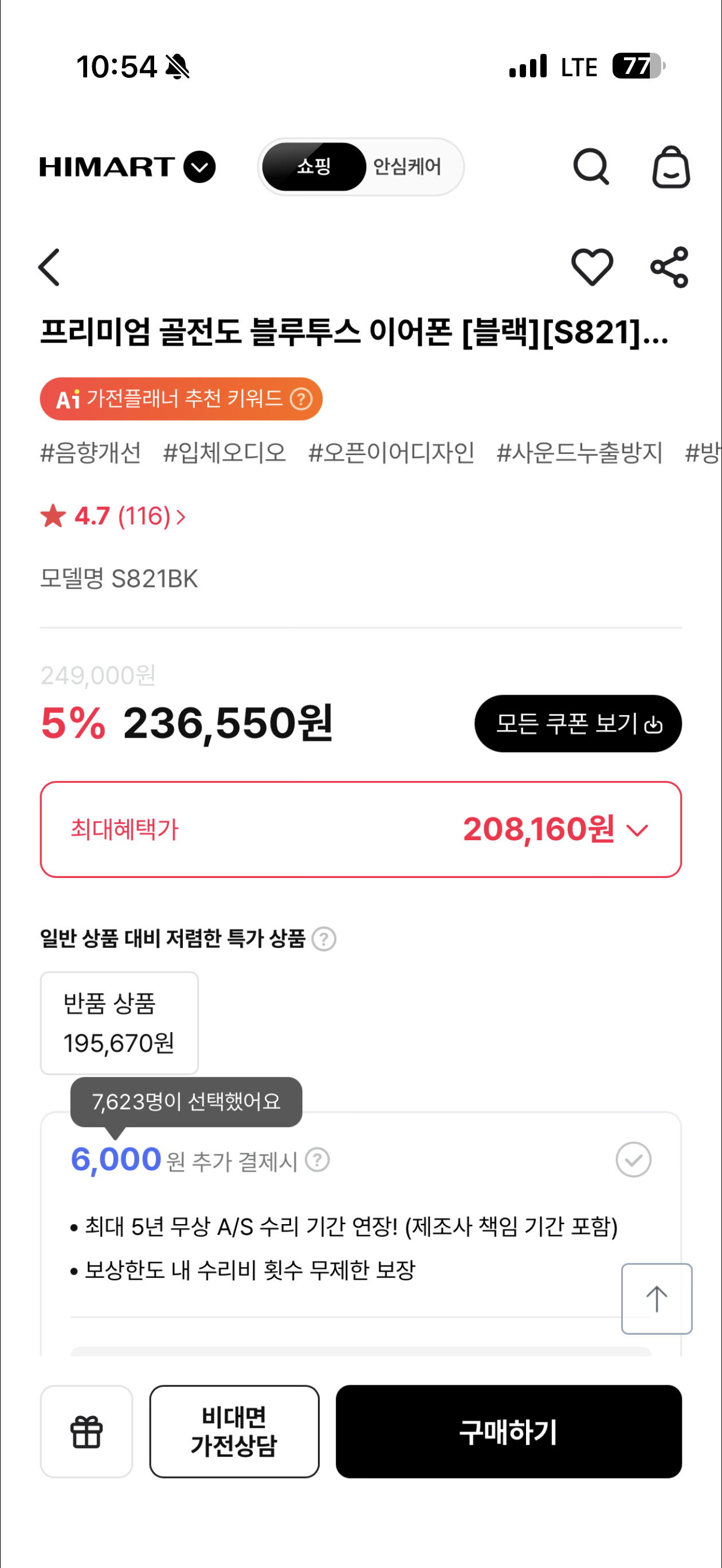Open help icon beside 특가 상품 heading

[x=324, y=939]
